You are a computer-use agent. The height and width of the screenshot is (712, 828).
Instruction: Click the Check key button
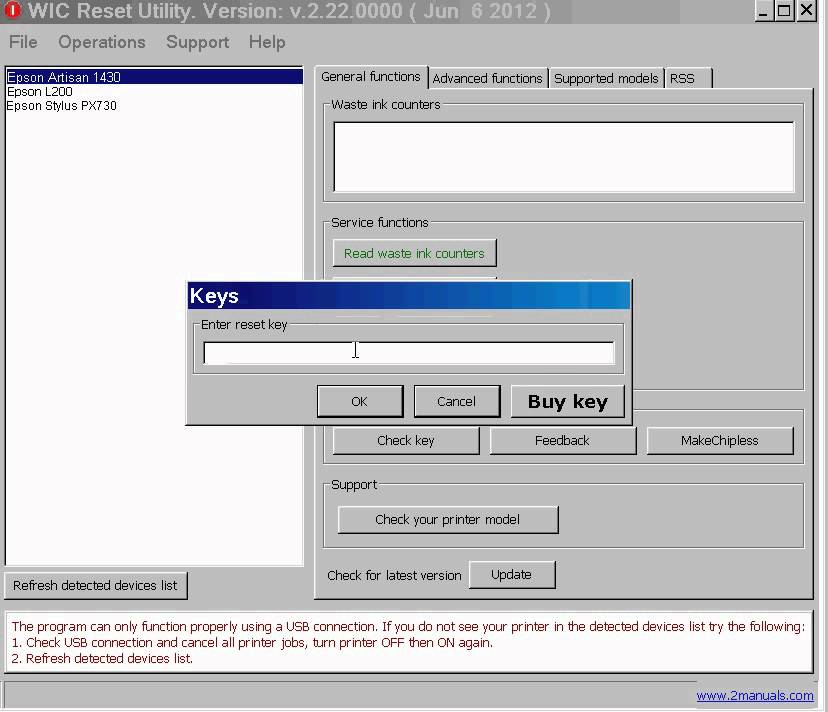(x=406, y=441)
